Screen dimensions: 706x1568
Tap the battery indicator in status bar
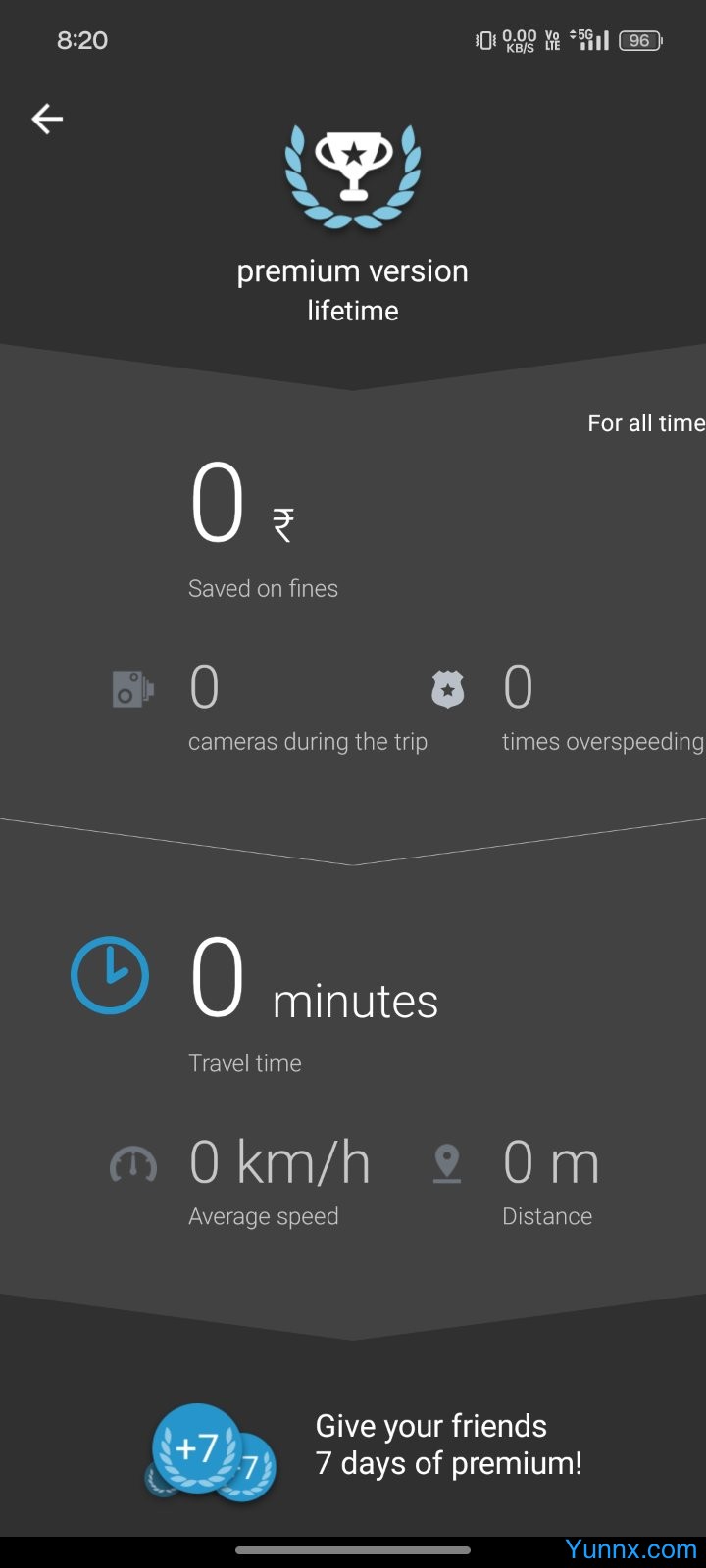pyautogui.click(x=641, y=40)
